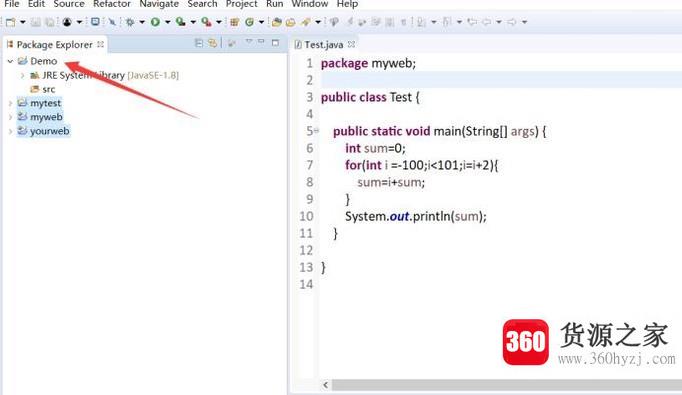Click the editor horizontal scrollbar left arrow
Image resolution: width=682 pixels, height=395 pixels.
tap(325, 385)
